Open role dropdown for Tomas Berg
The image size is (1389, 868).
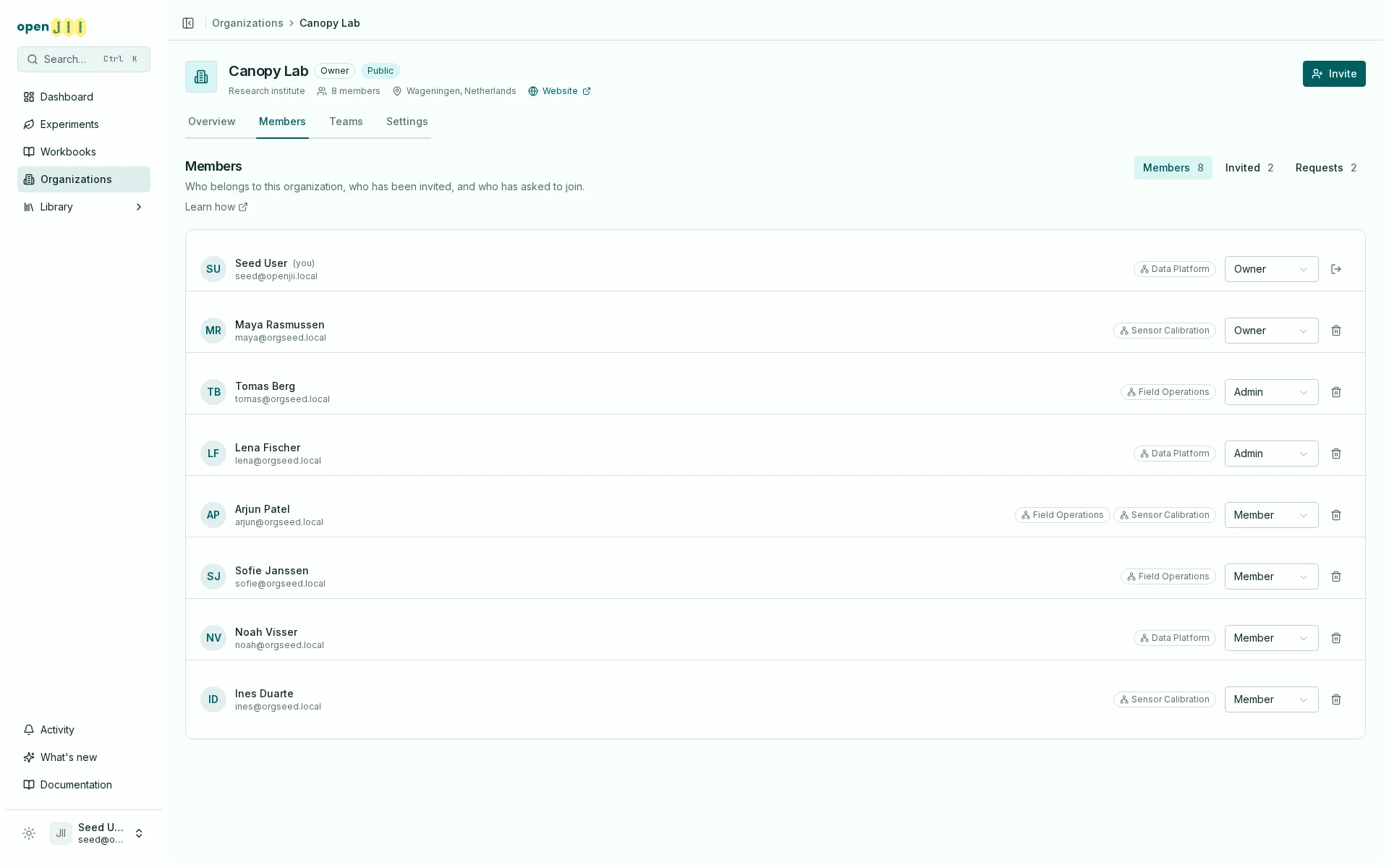(x=1271, y=392)
